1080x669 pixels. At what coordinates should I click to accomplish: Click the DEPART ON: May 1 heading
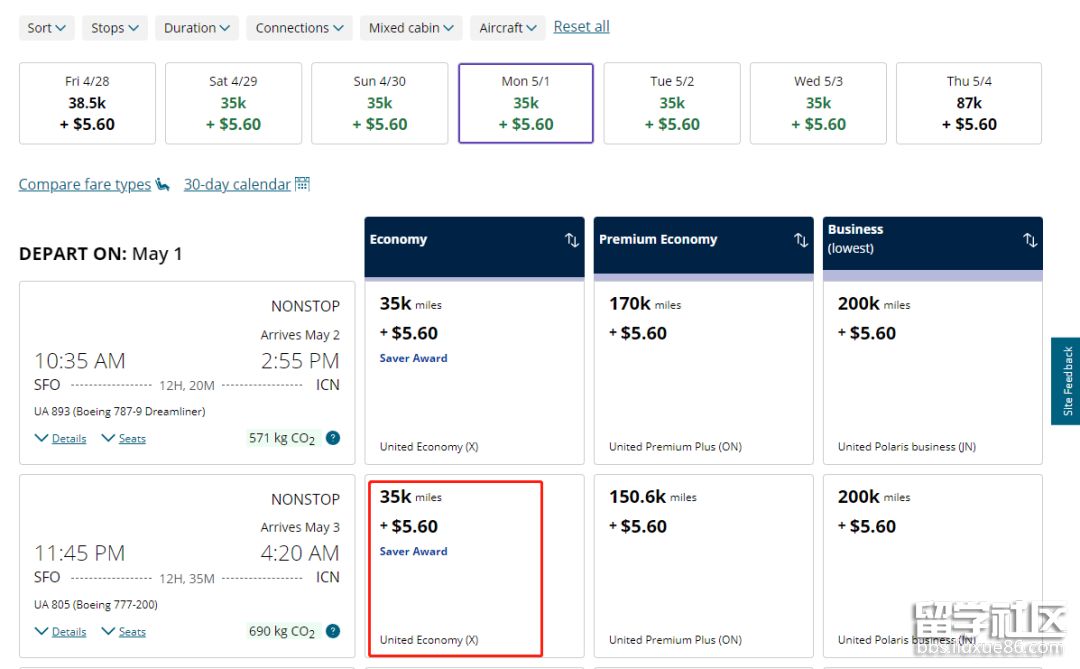pyautogui.click(x=101, y=254)
